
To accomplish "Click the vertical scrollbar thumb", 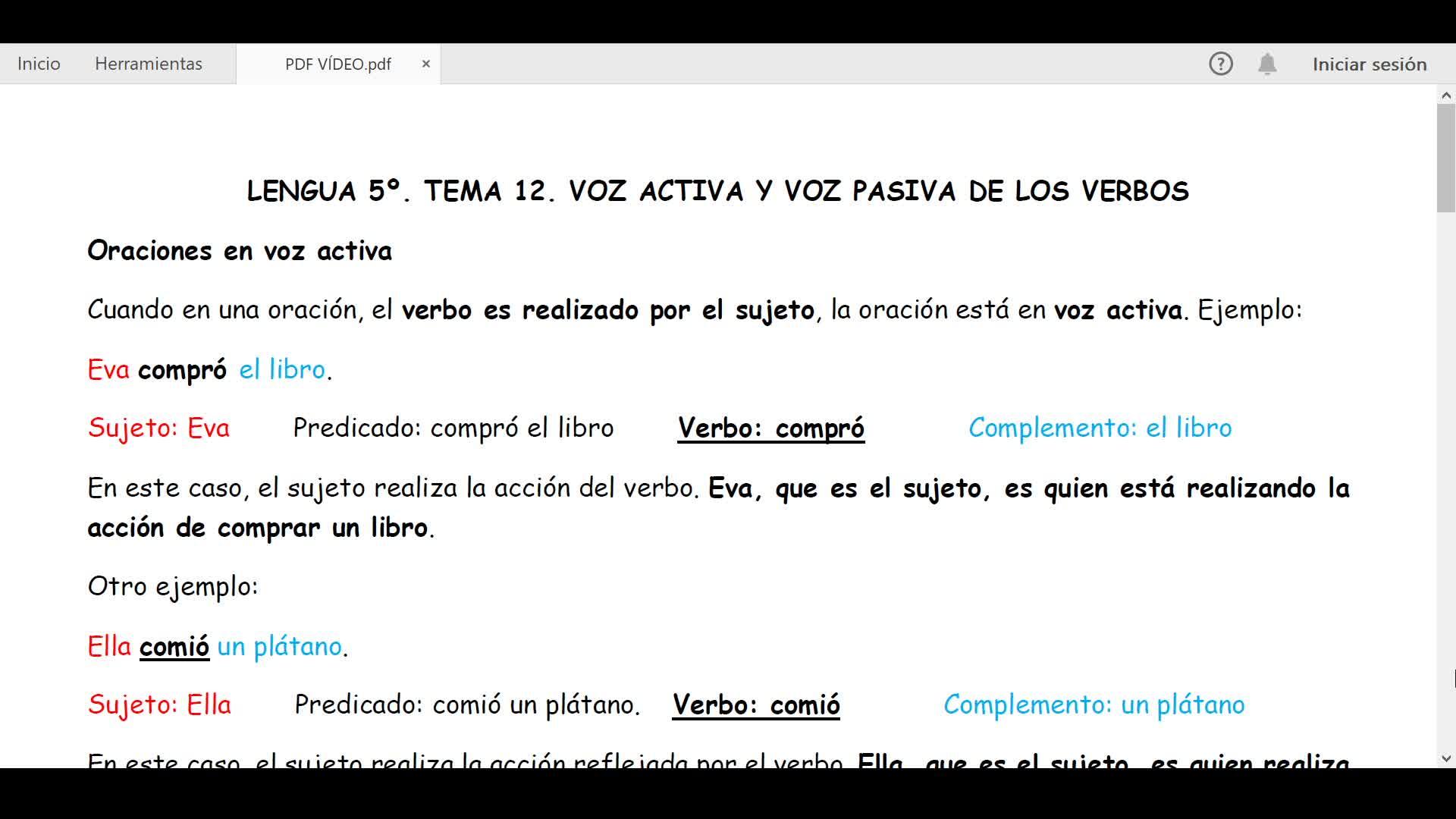I will click(1445, 157).
